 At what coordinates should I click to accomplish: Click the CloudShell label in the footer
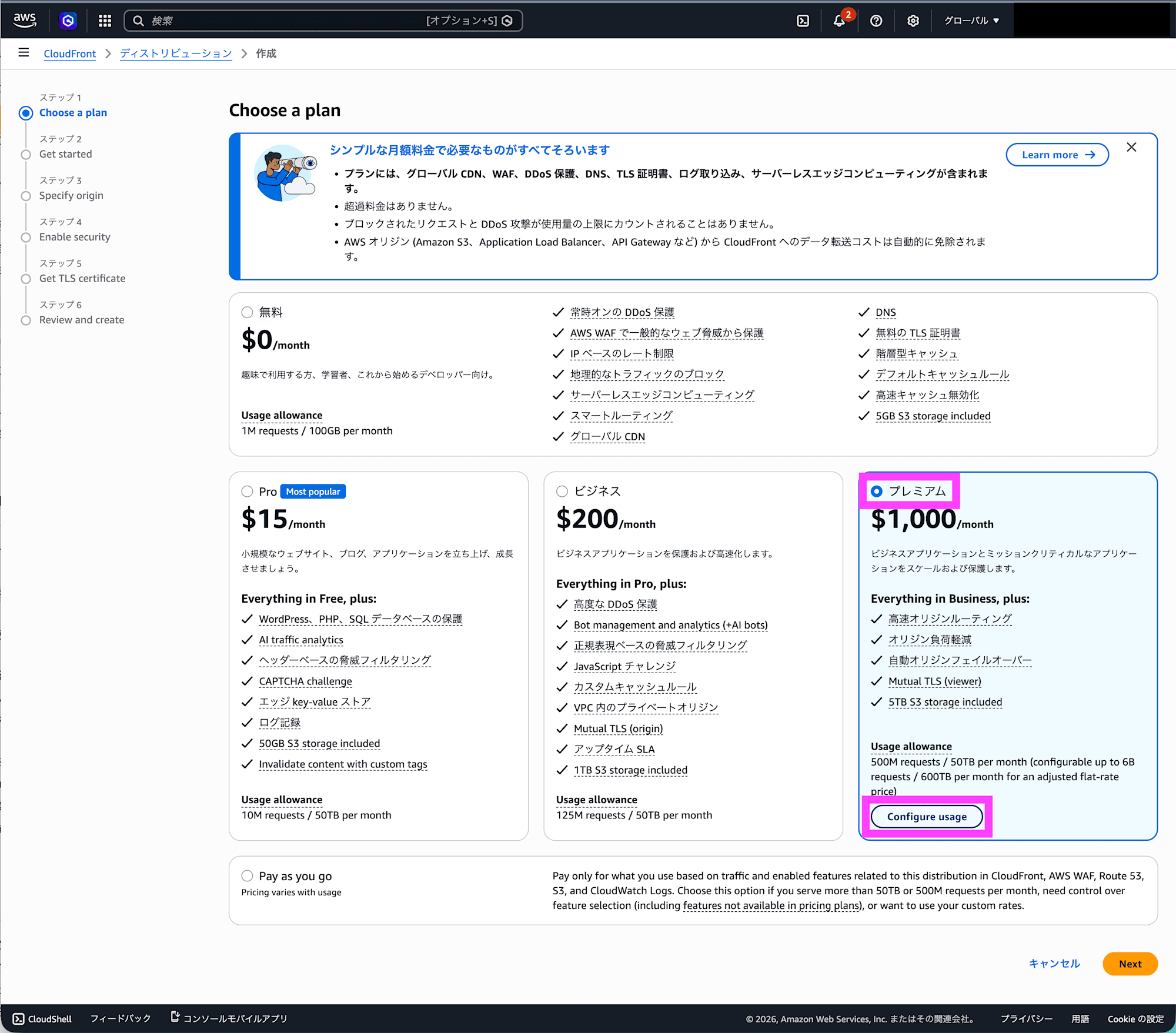pos(50,1019)
